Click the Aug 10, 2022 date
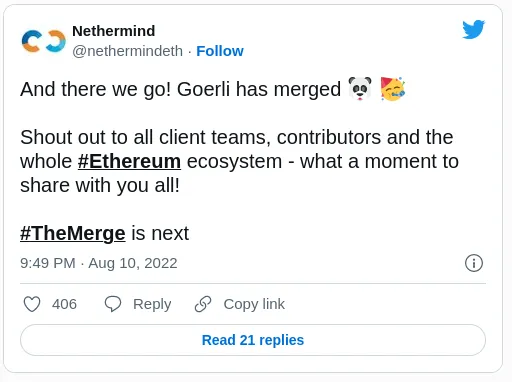This screenshot has width=512, height=382. pyautogui.click(x=133, y=263)
